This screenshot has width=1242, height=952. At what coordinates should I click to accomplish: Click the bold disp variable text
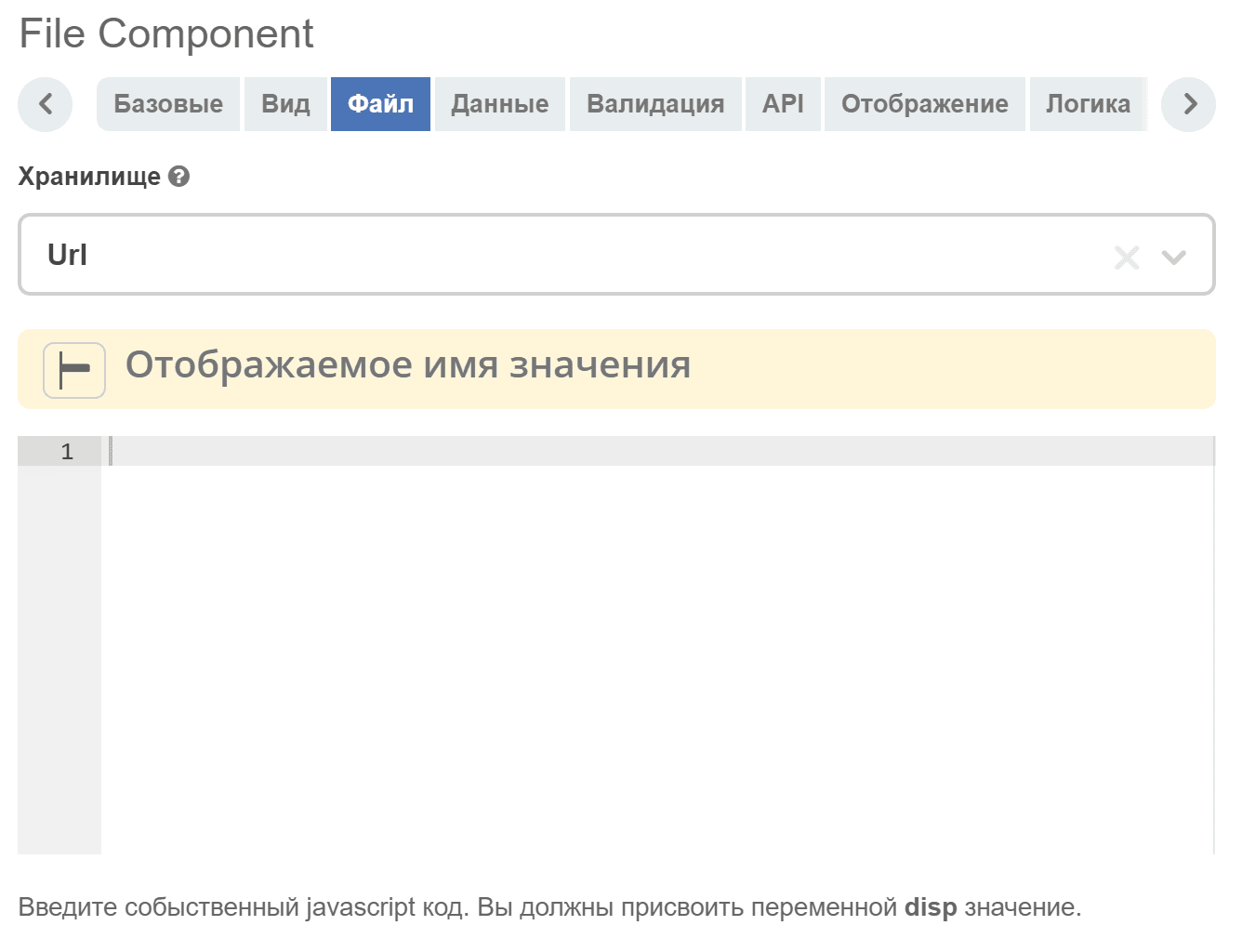pyautogui.click(x=931, y=907)
